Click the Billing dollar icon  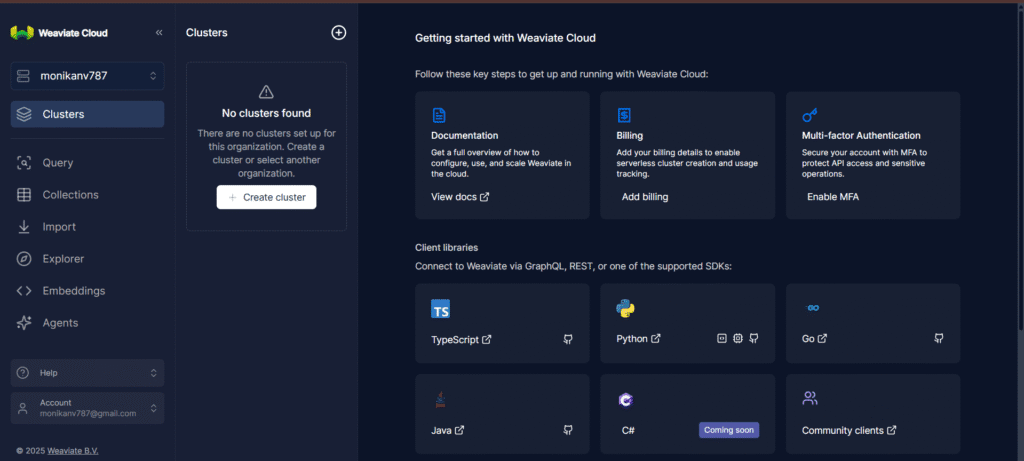[x=624, y=115]
